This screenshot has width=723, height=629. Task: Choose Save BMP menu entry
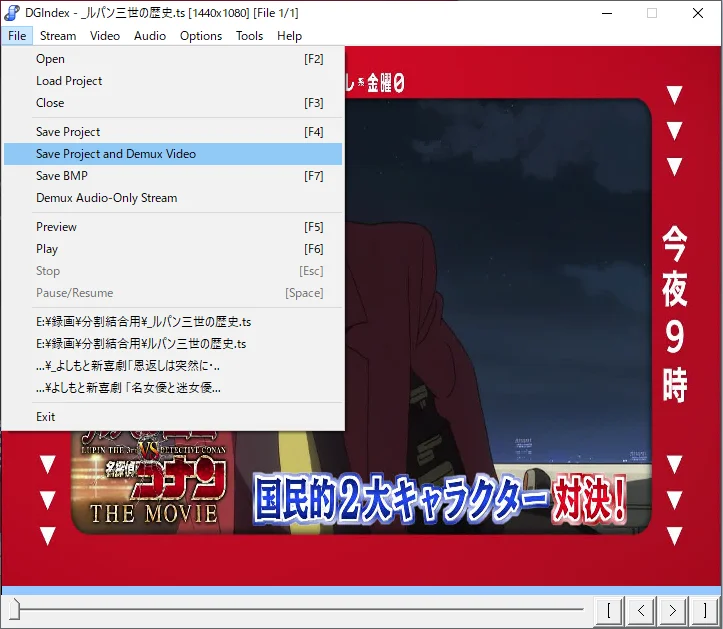point(62,176)
